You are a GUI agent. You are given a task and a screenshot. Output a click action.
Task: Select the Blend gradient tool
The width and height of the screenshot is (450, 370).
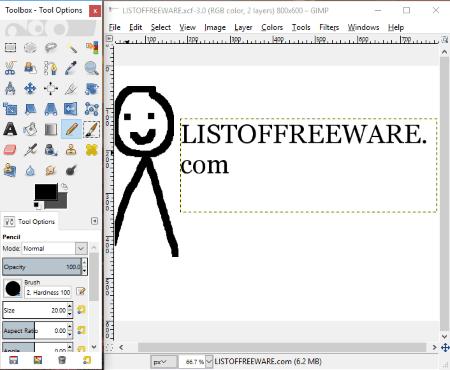[51, 129]
